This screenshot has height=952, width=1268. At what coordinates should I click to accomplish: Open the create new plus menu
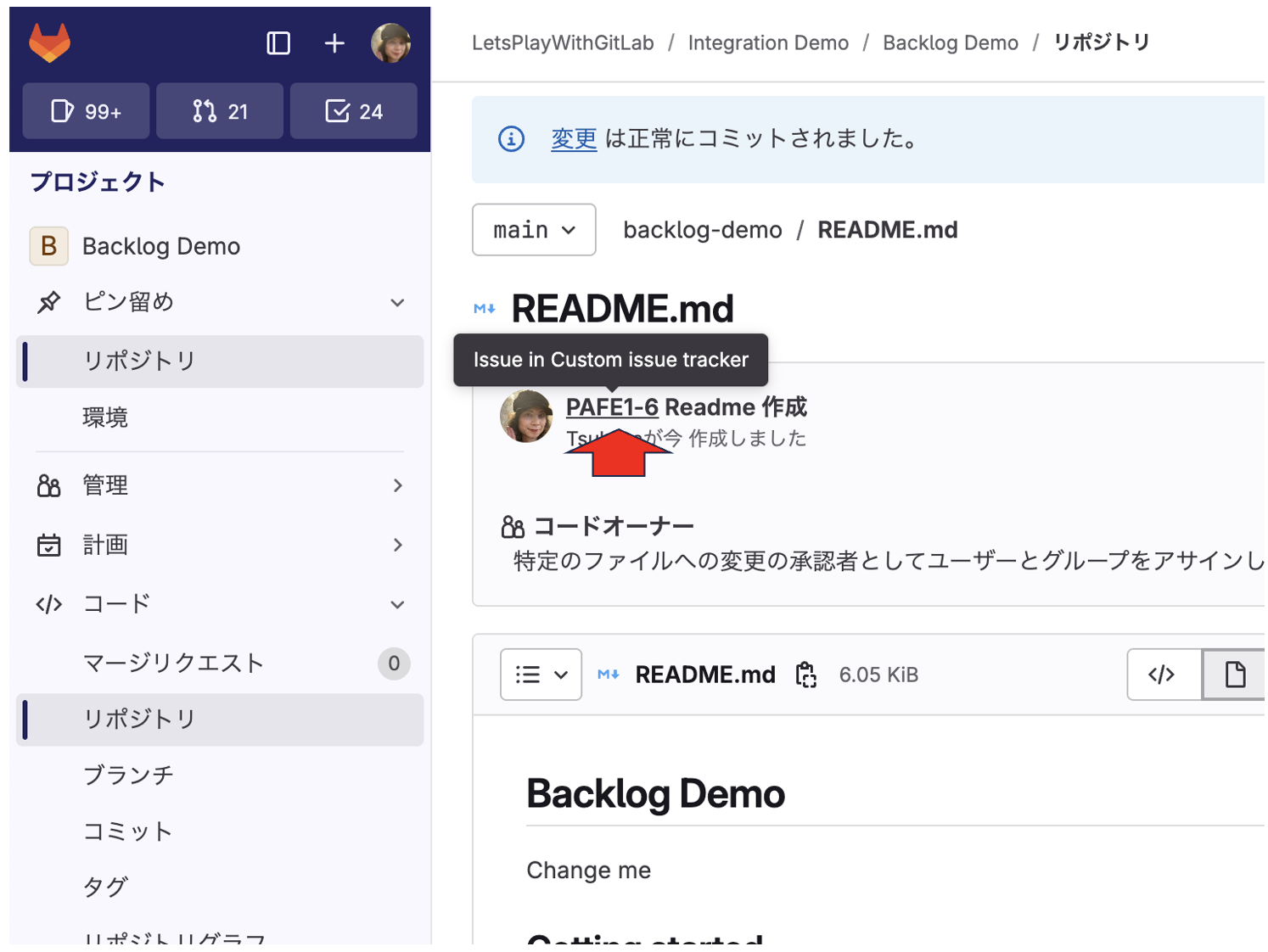334,43
